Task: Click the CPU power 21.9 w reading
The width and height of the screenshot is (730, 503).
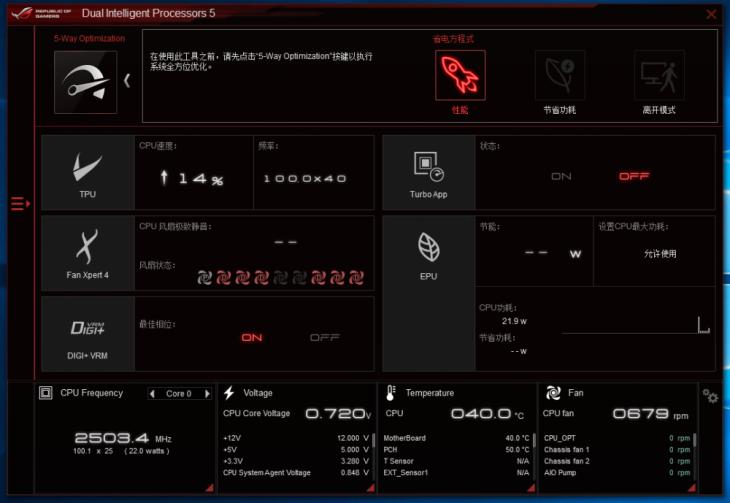Action: 514,321
